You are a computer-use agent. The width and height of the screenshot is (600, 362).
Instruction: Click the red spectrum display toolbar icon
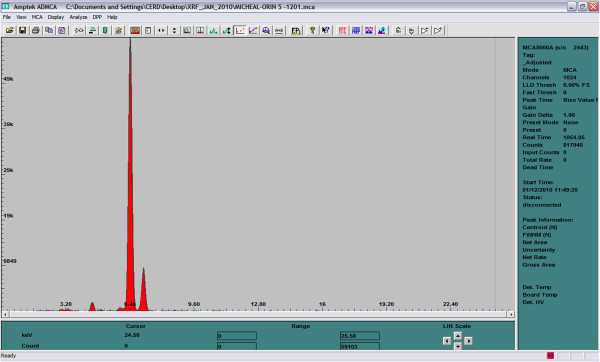pos(135,30)
